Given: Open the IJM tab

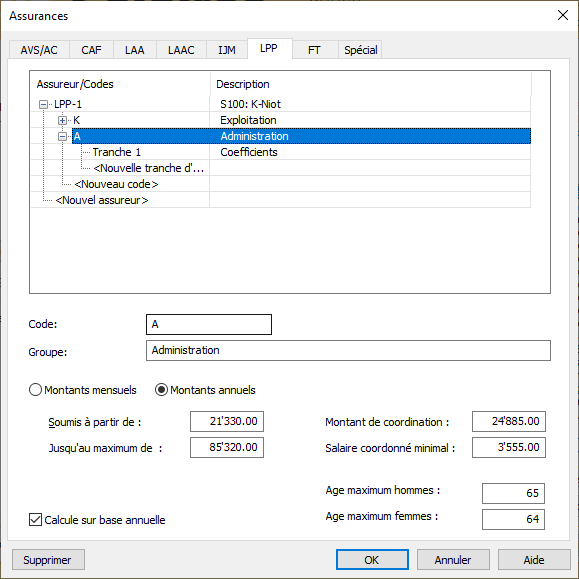Looking at the screenshot, I should (227, 50).
